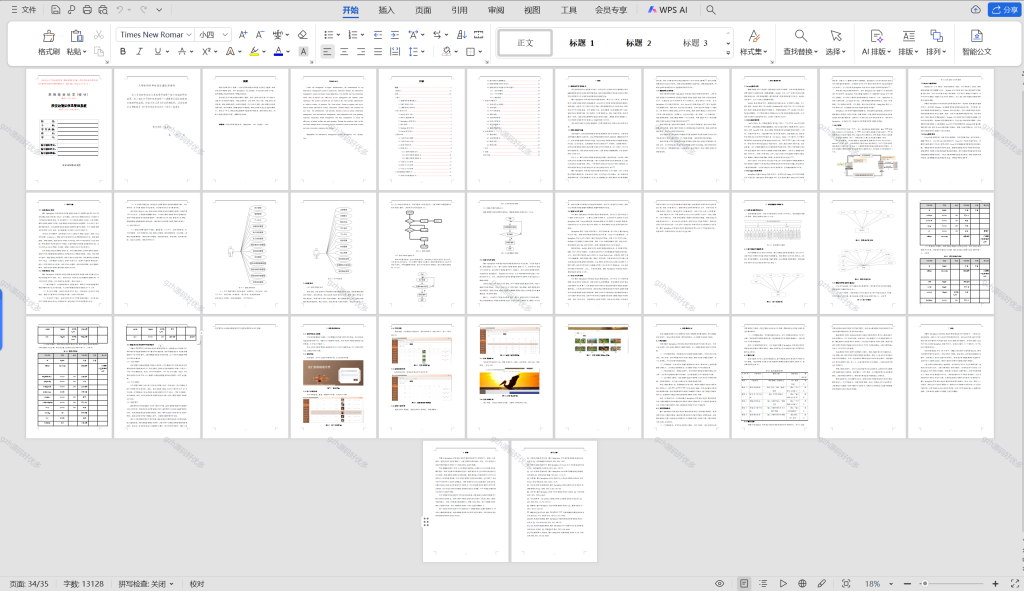Click the Paste (粘贴) clipboard icon
Screen dimensions: 1024x591
tap(76, 37)
